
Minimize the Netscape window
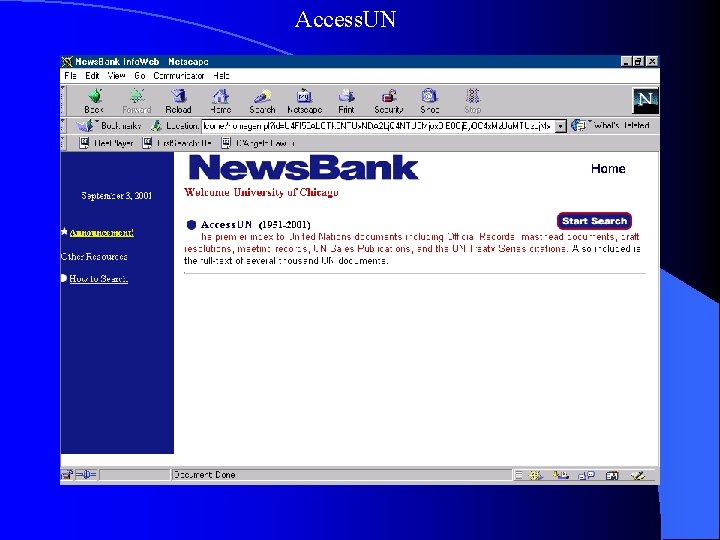[x=626, y=62]
